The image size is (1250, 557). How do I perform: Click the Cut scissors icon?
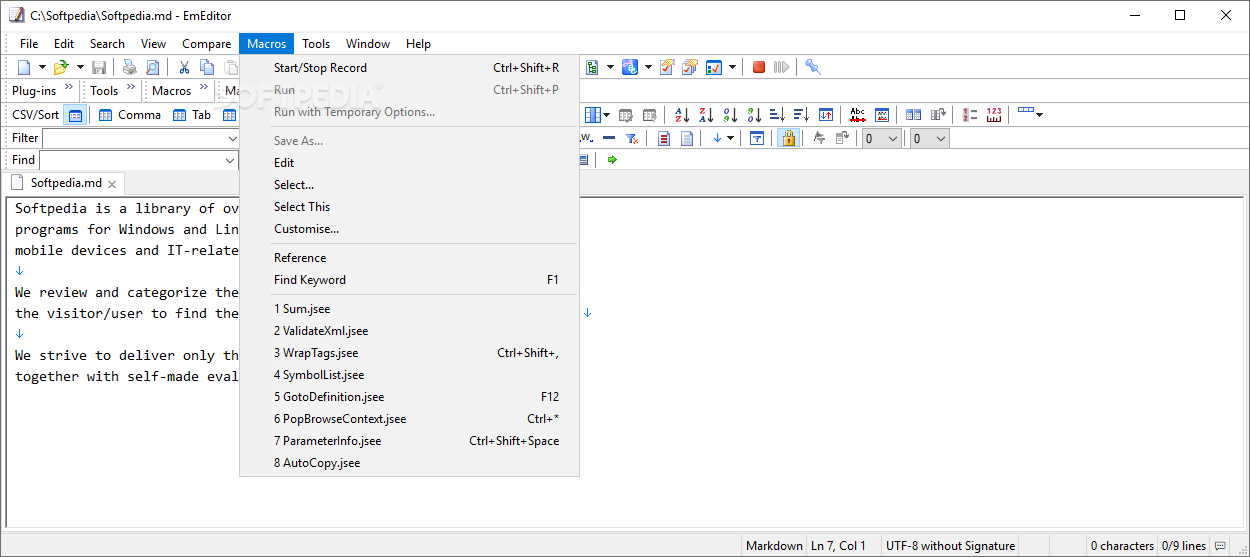tap(184, 67)
